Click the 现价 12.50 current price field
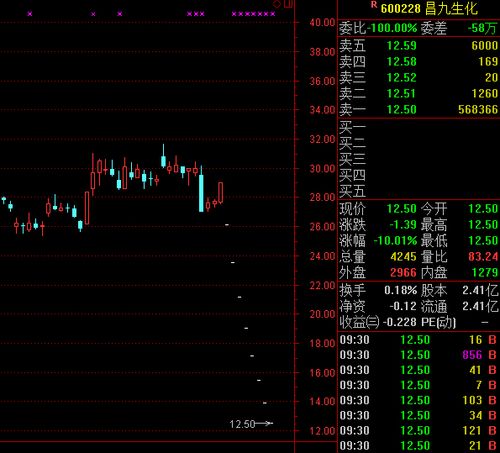Image resolution: width=500 pixels, height=453 pixels. 378,209
